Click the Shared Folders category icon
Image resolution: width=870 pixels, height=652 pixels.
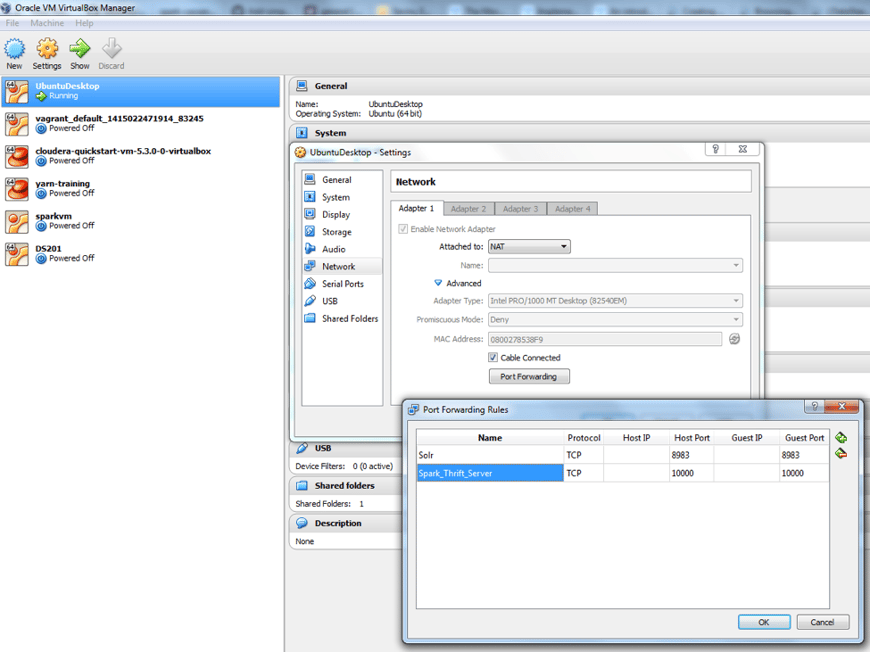(310, 318)
